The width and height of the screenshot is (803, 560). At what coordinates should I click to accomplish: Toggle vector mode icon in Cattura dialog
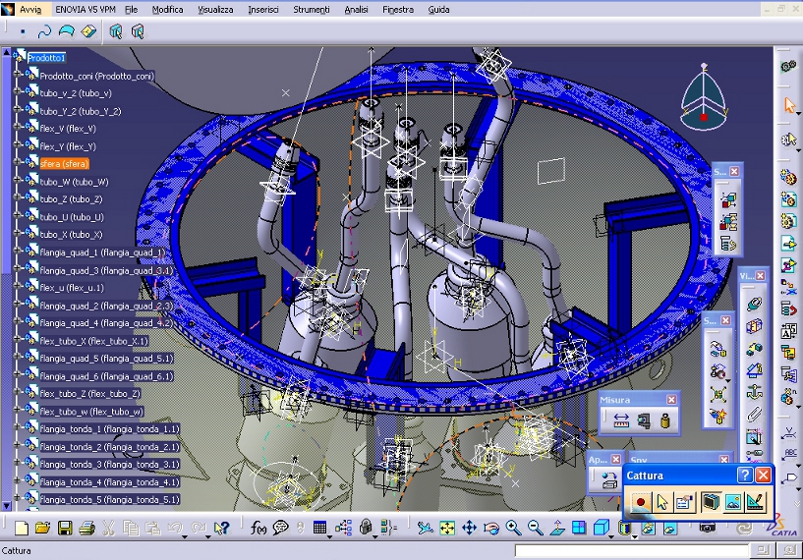tap(755, 502)
